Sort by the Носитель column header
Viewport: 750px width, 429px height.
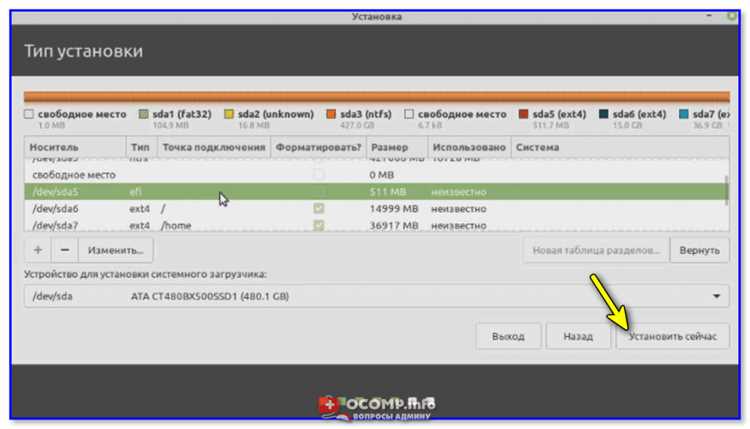[x=75, y=147]
